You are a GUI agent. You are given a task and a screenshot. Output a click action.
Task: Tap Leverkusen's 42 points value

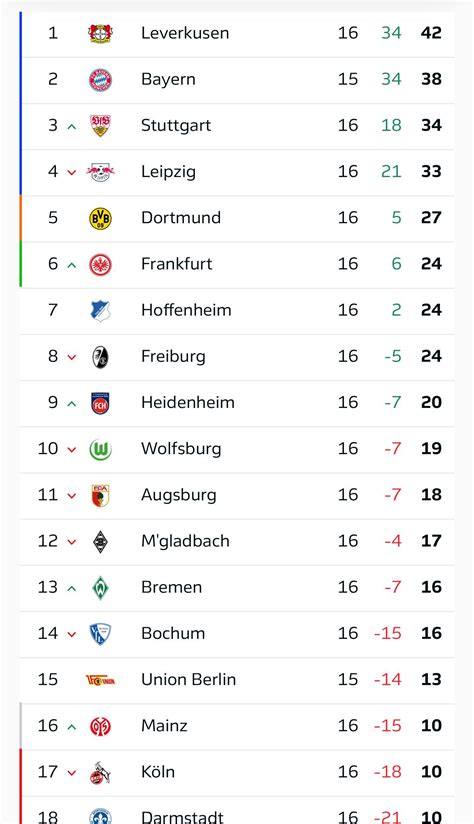431,33
